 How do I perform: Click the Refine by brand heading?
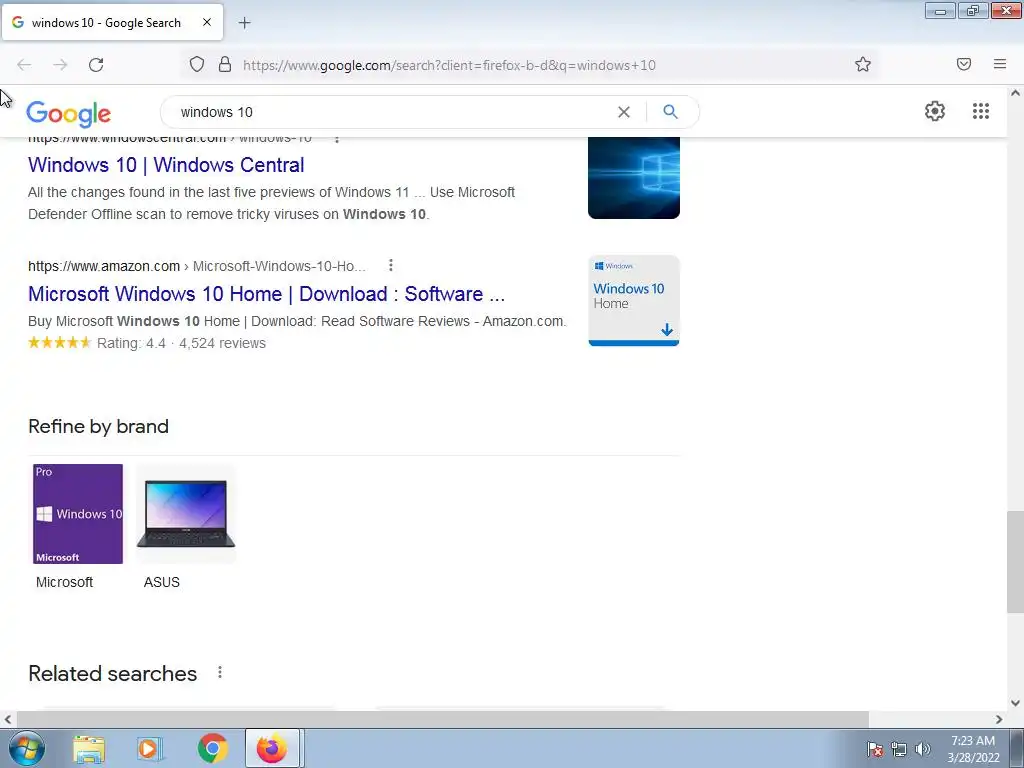pyautogui.click(x=99, y=426)
